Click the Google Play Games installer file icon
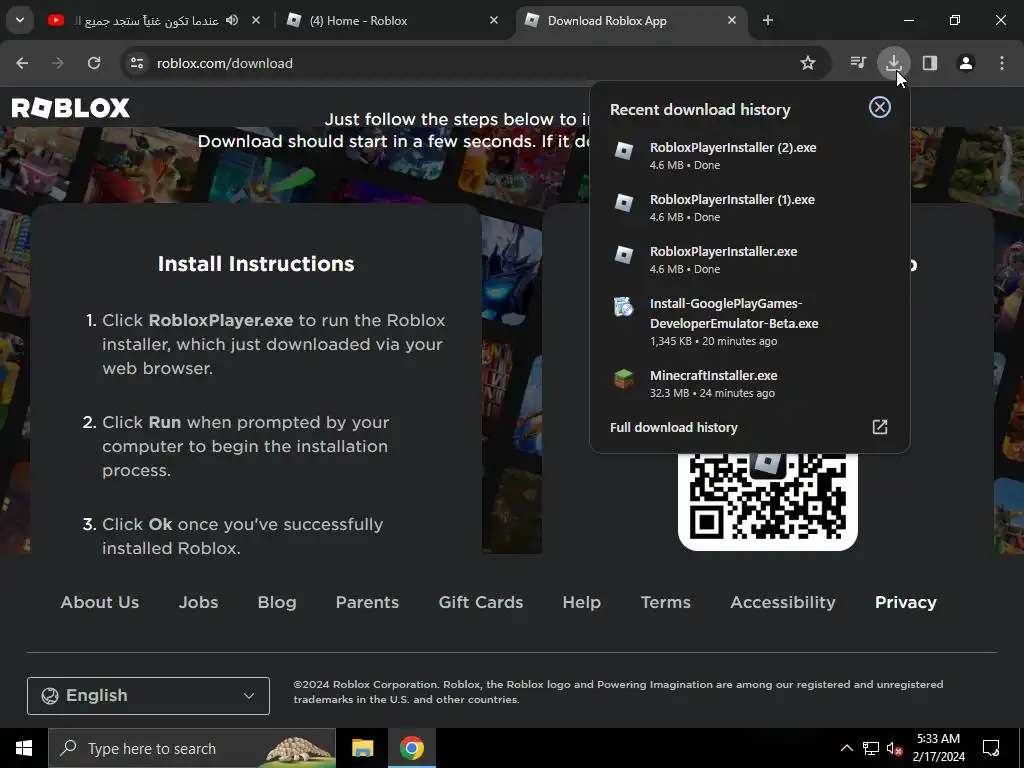Image resolution: width=1024 pixels, height=768 pixels. pos(624,306)
